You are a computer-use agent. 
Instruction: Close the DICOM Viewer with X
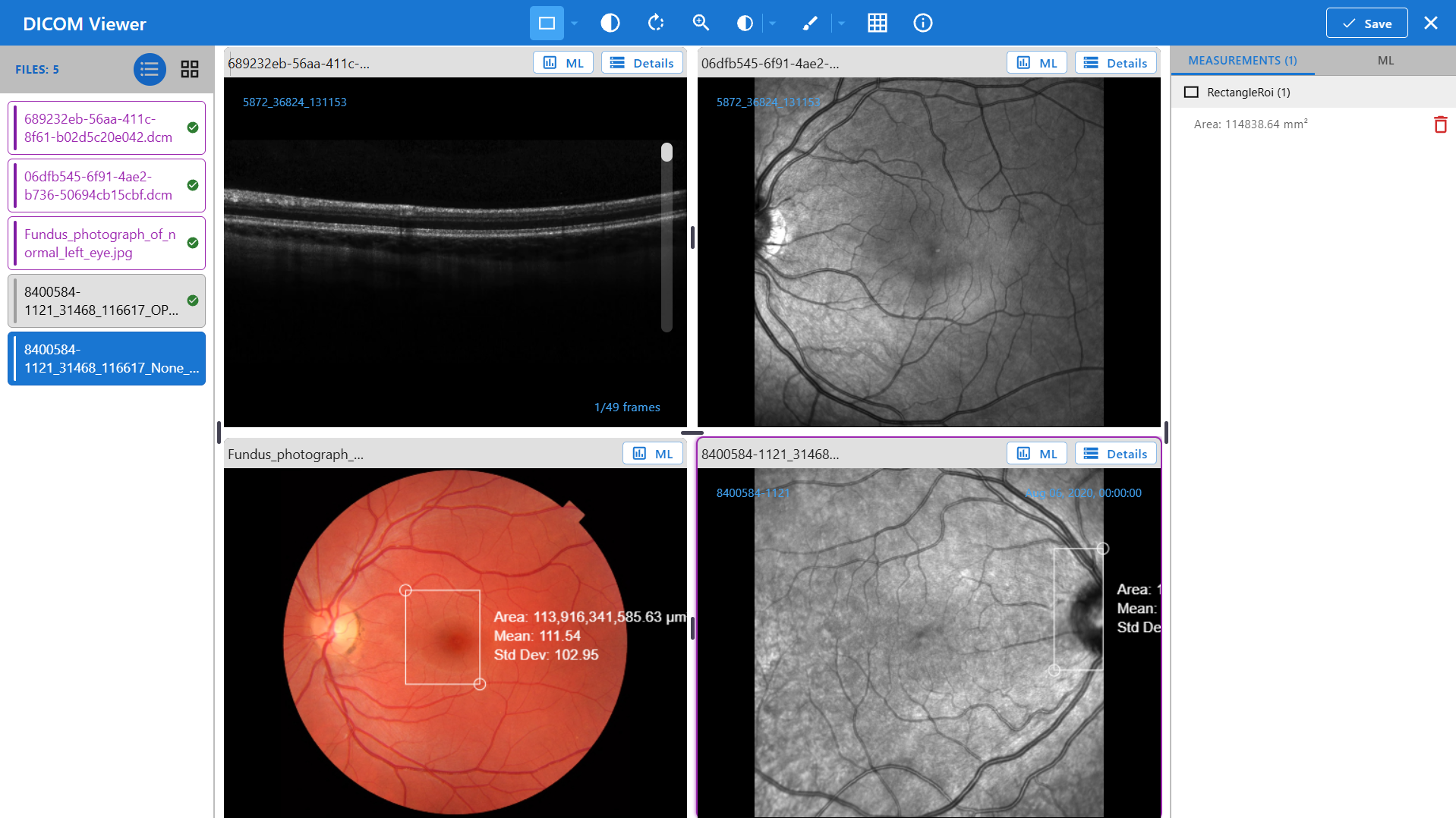[1431, 24]
